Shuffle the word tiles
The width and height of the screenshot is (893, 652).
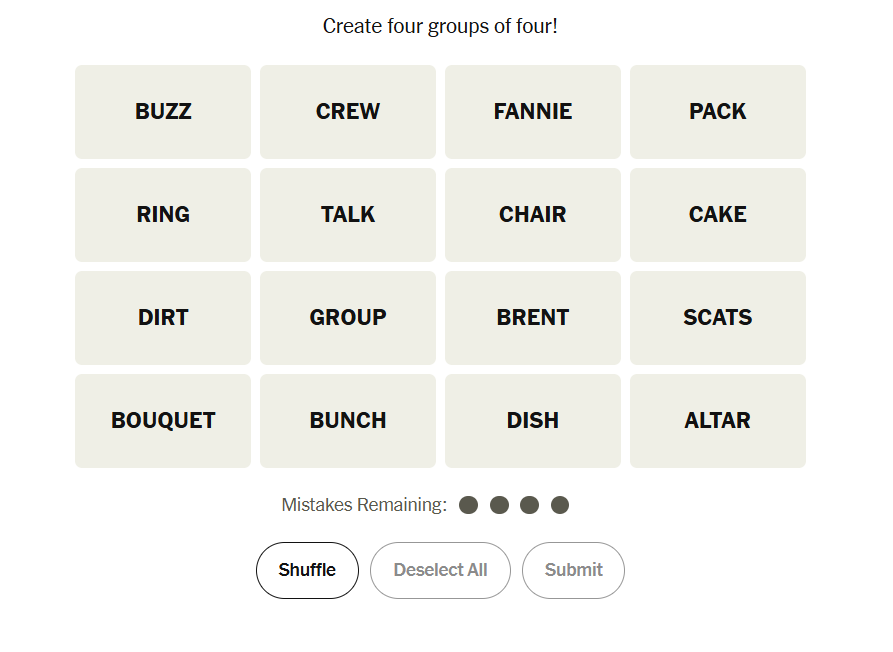(x=307, y=570)
